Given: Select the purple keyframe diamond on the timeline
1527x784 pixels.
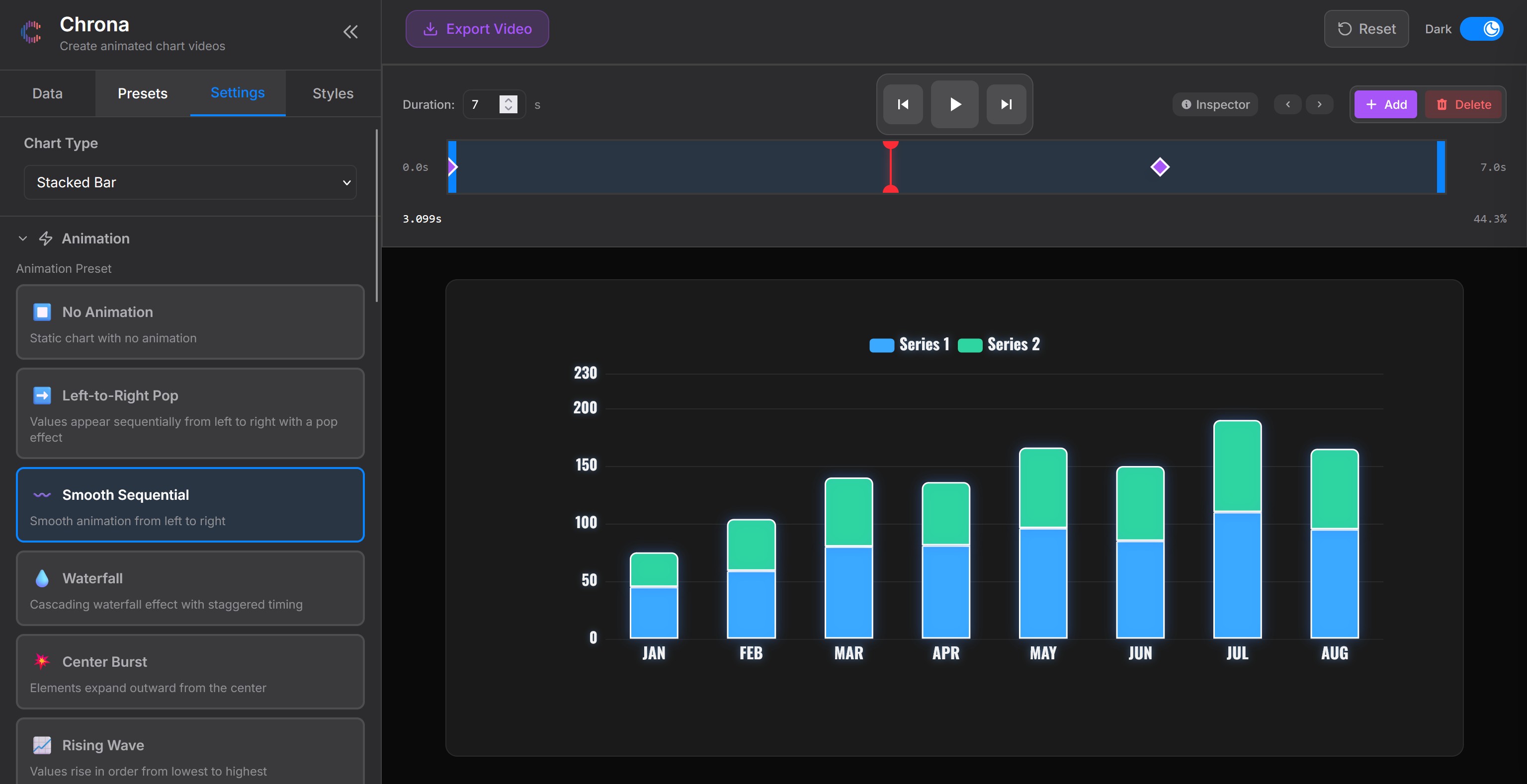Looking at the screenshot, I should (x=1160, y=166).
